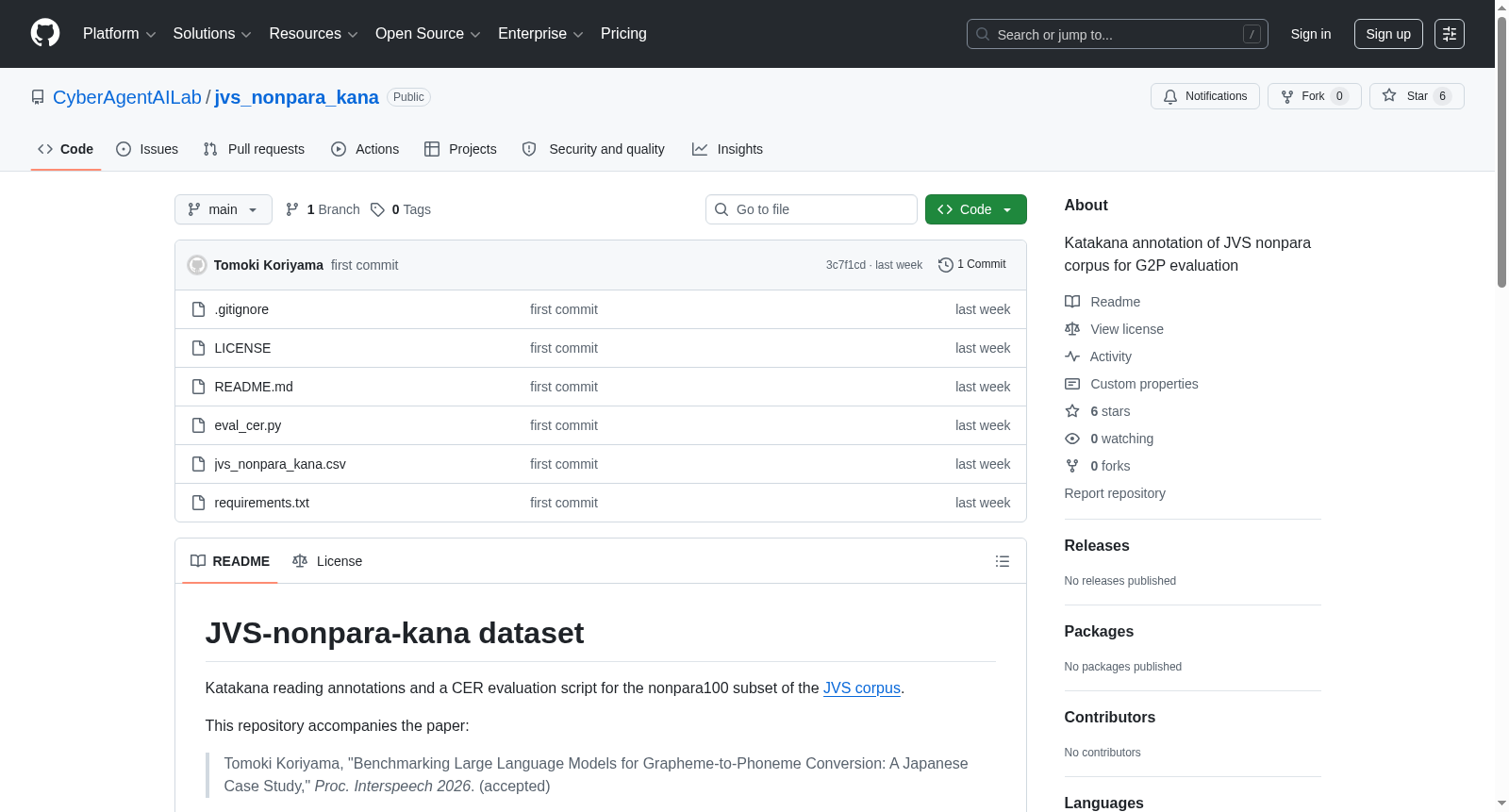Open commit history clock icon
Image resolution: width=1509 pixels, height=812 pixels.
click(946, 265)
